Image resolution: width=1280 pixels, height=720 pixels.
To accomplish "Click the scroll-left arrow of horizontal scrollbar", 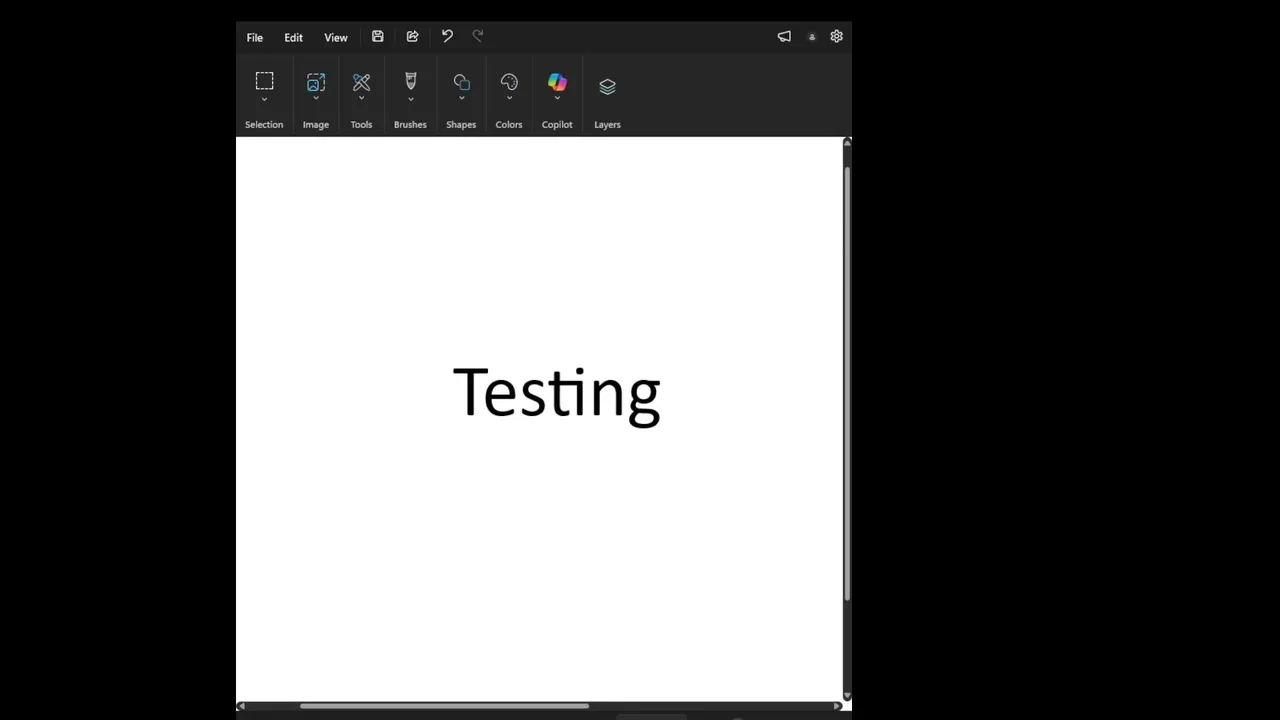I will point(240,707).
